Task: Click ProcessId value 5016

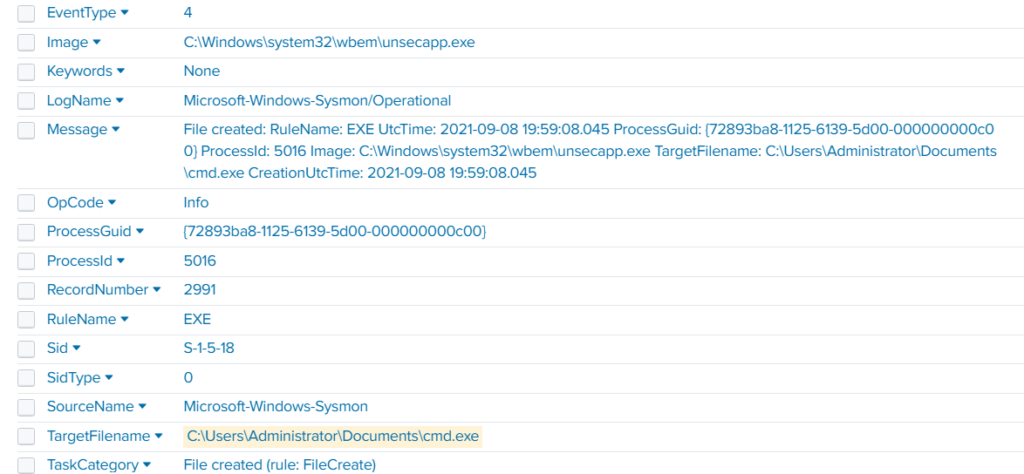Action: 200,261
